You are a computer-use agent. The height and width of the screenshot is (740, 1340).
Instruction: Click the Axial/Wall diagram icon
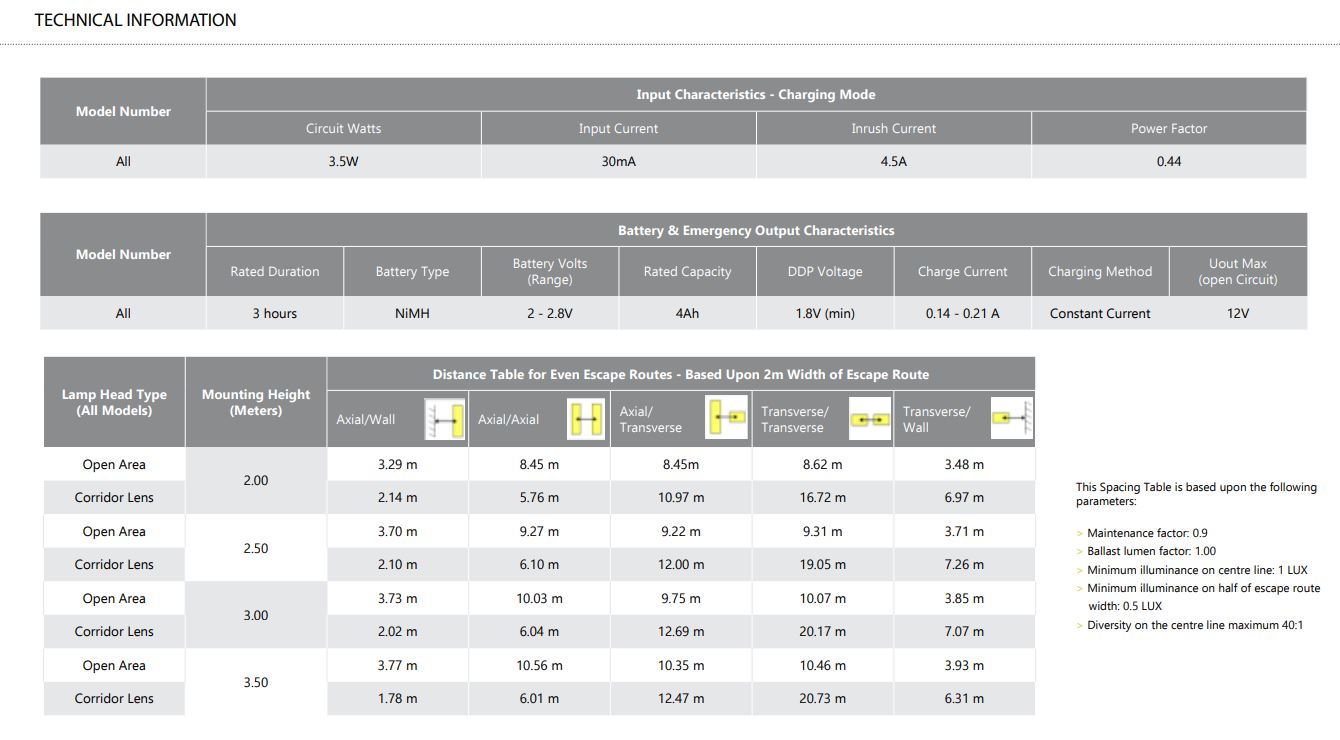click(444, 420)
